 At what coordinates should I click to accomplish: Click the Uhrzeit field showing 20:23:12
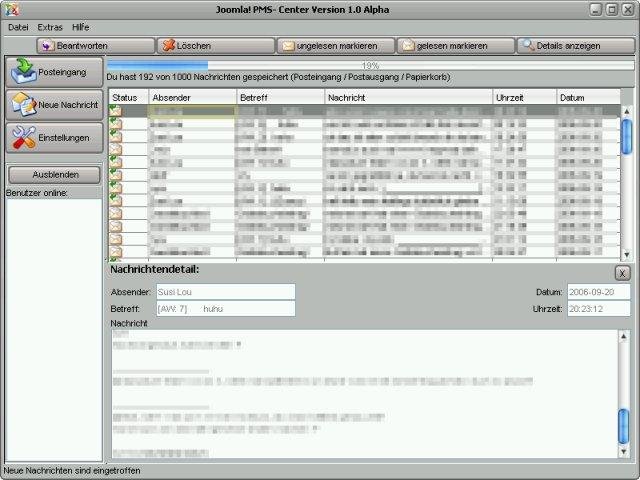pos(598,309)
